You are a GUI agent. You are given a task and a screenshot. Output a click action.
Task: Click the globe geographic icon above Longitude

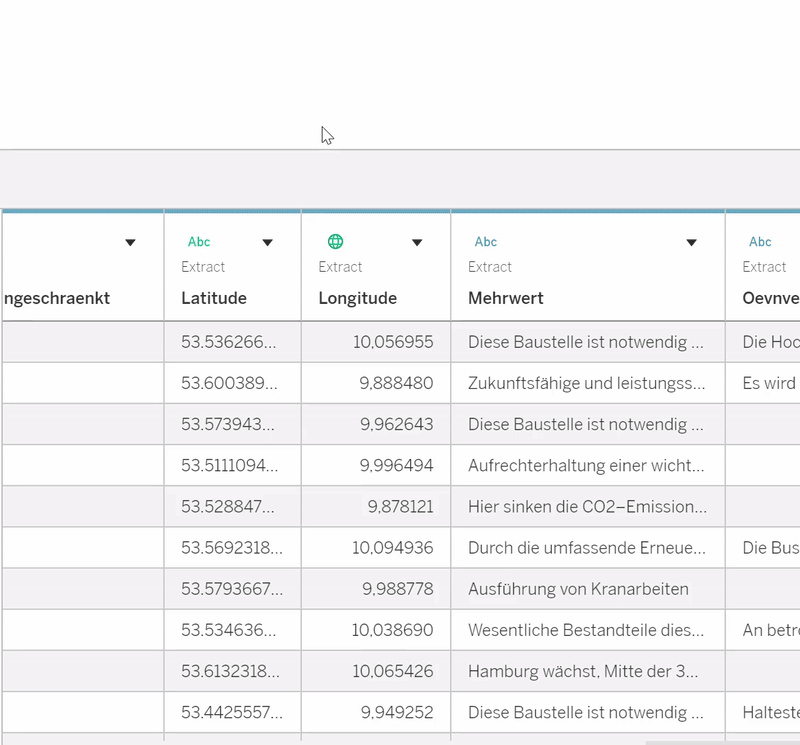pyautogui.click(x=336, y=242)
